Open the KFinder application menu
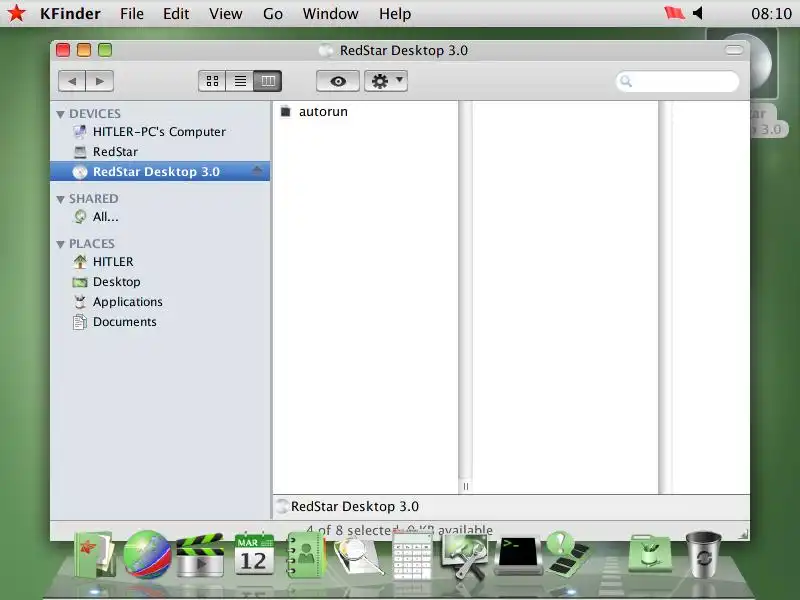Viewport: 800px width, 600px height. click(x=70, y=14)
